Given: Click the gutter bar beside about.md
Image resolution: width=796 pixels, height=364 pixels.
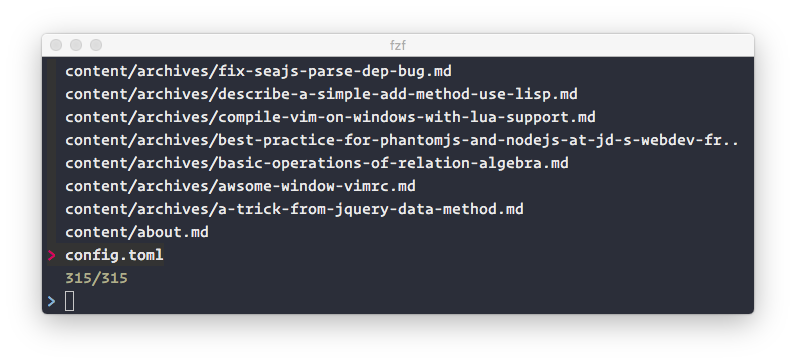Looking at the screenshot, I should pos(51,232).
